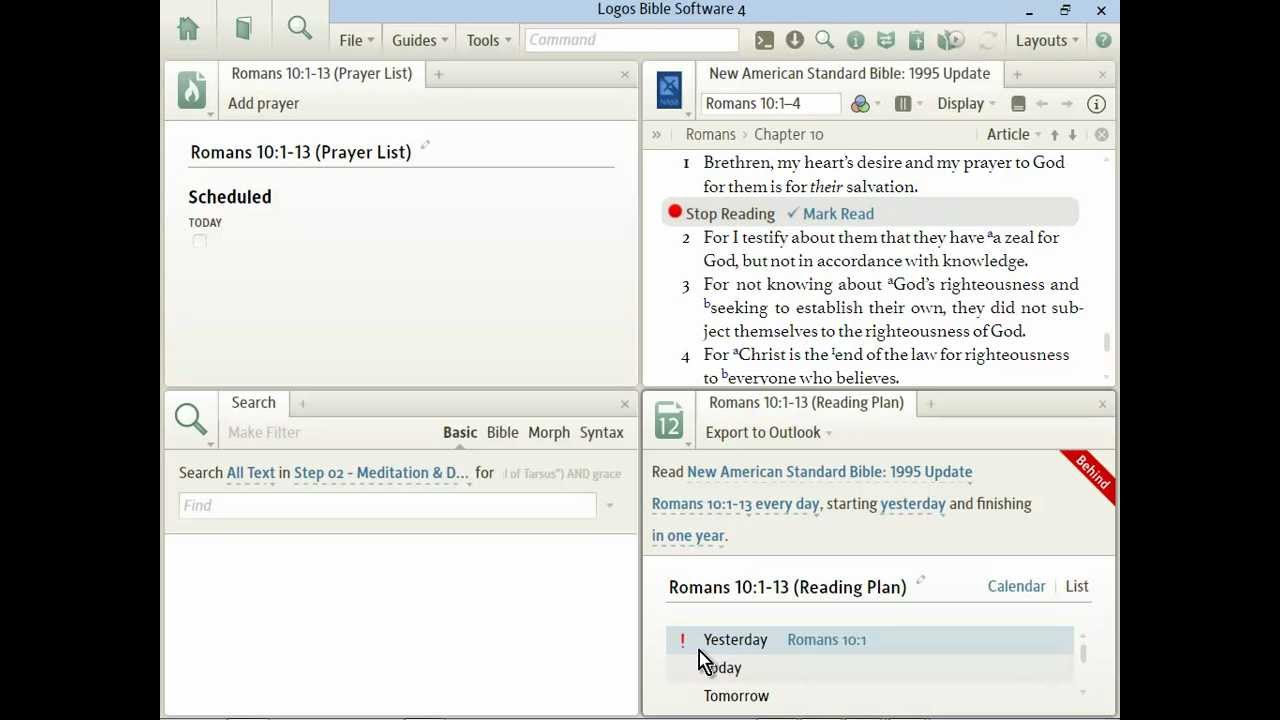Viewport: 1280px width, 720px height.
Task: Switch to Bible search type
Action: point(502,432)
